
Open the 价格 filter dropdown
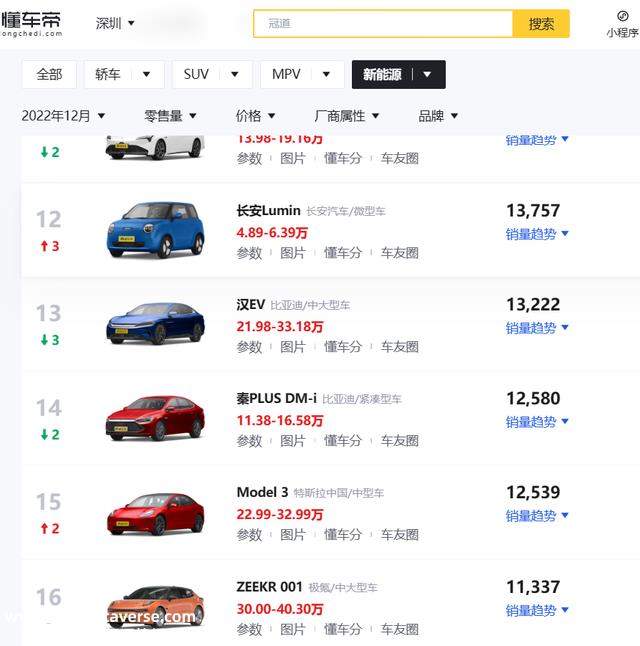coord(255,116)
